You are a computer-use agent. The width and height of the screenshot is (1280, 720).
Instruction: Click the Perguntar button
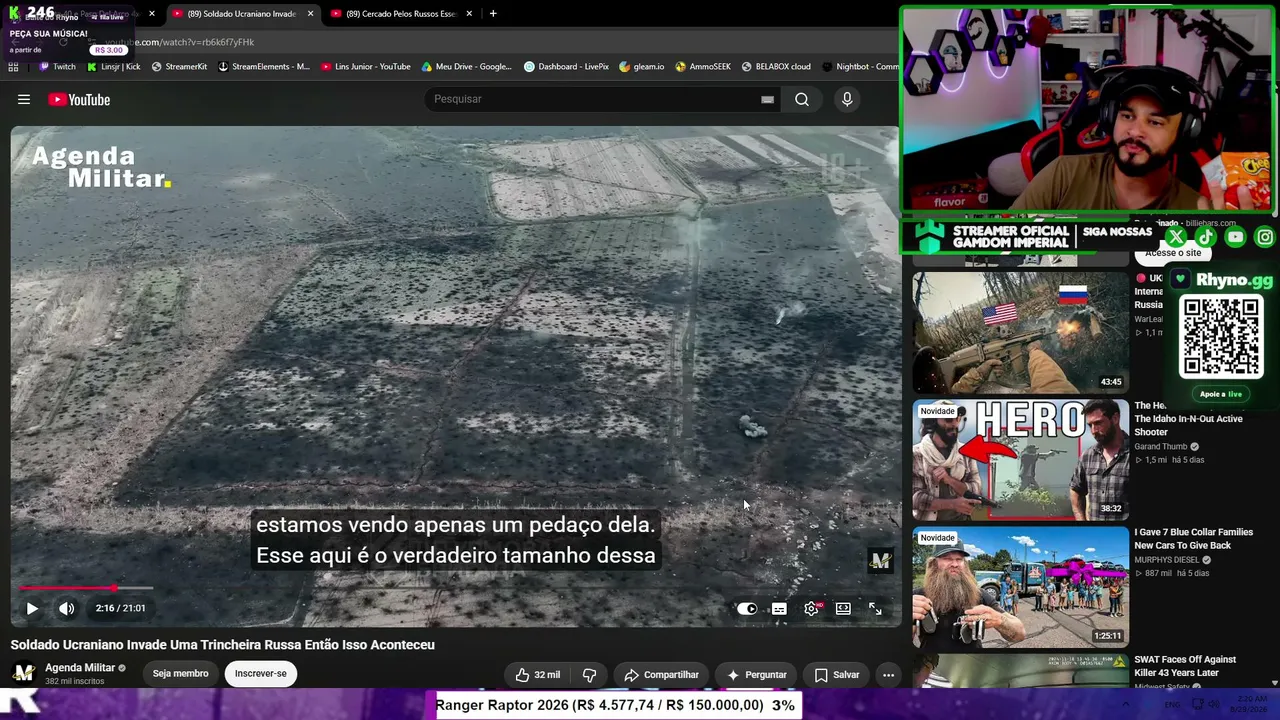756,675
